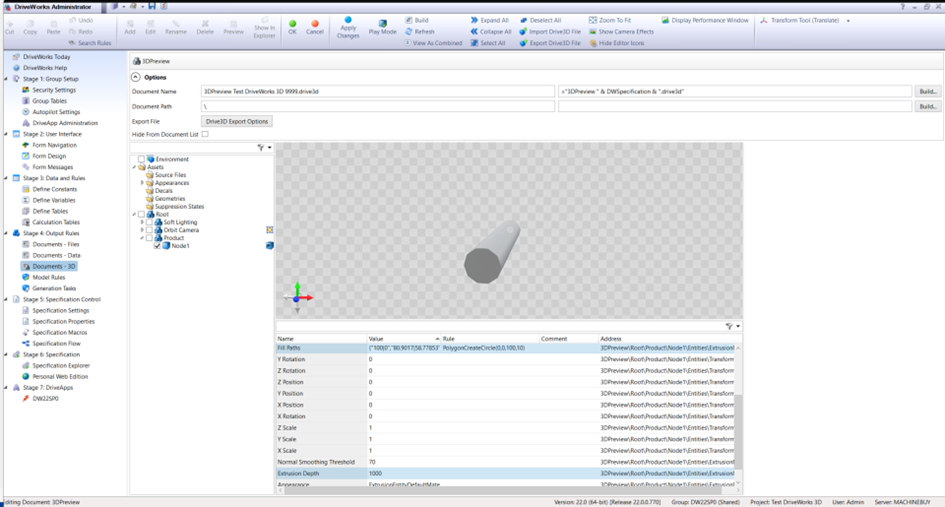The height and width of the screenshot is (507, 945).
Task: Expand the Appearances folder
Action: click(142, 183)
